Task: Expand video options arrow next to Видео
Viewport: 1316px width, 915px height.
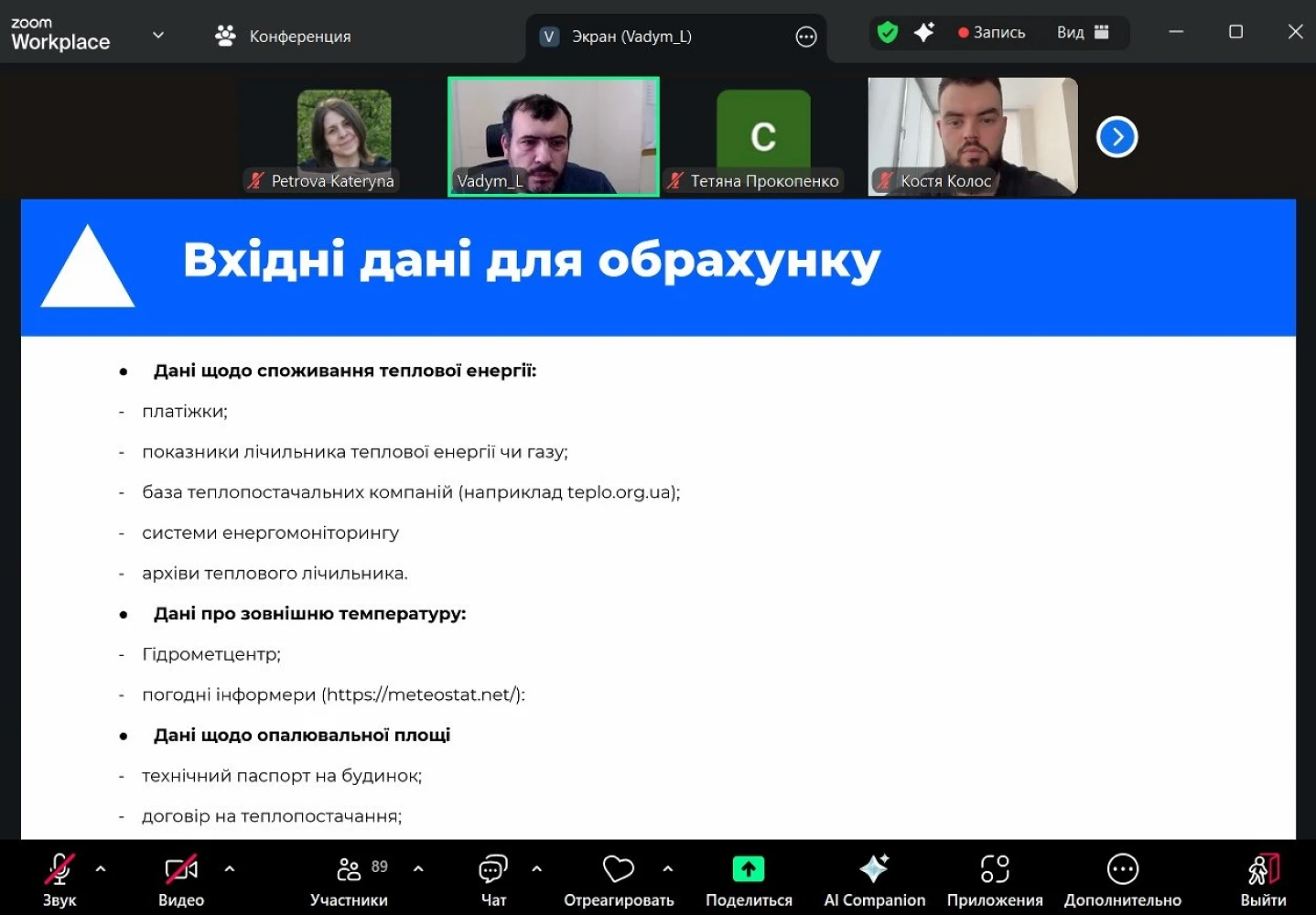Action: [x=230, y=869]
